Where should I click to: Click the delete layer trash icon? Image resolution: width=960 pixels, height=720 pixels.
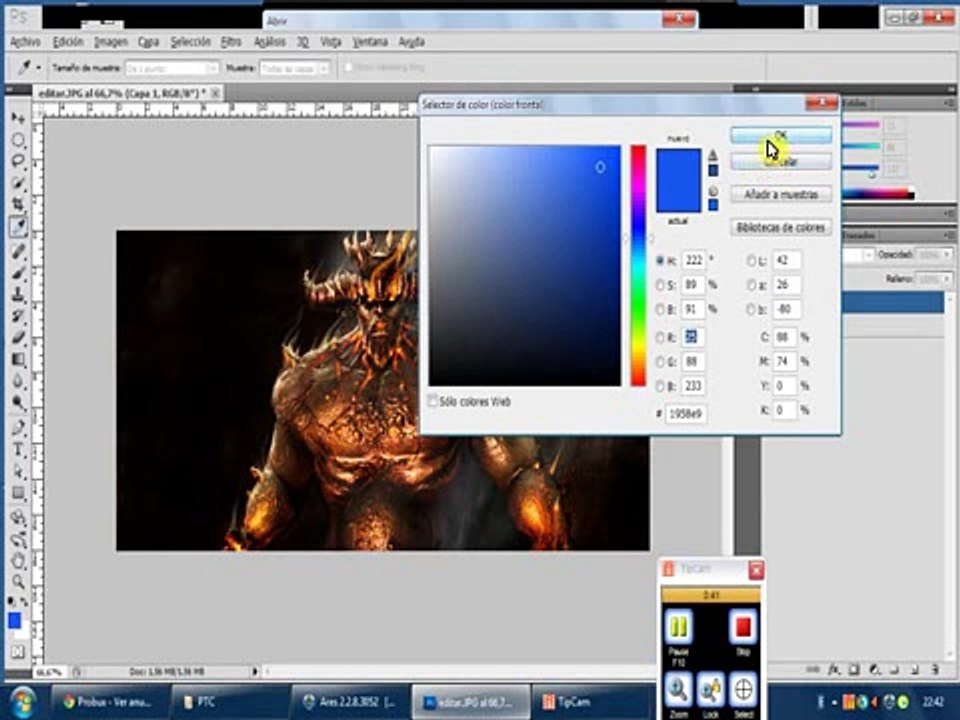coord(935,670)
